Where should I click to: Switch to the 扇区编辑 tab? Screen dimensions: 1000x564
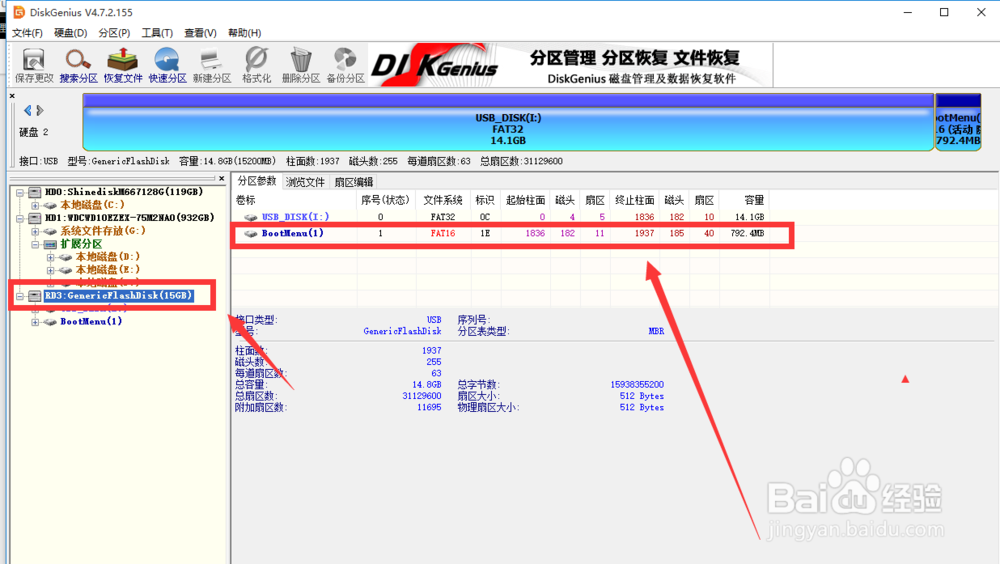click(x=353, y=182)
